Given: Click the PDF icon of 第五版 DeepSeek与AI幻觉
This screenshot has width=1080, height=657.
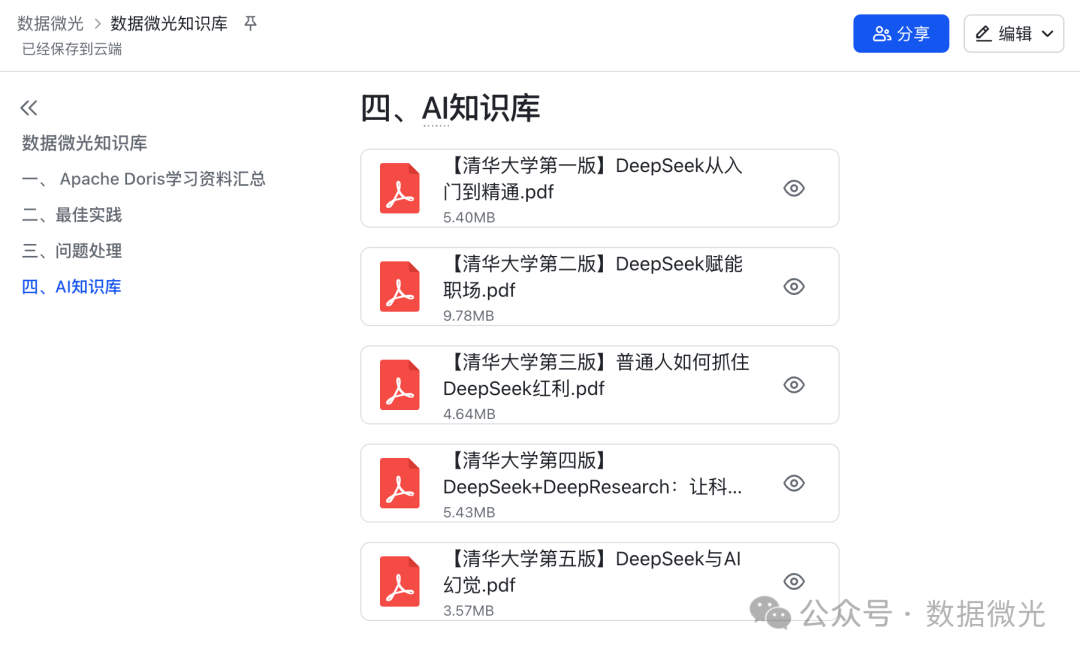Looking at the screenshot, I should (x=399, y=581).
